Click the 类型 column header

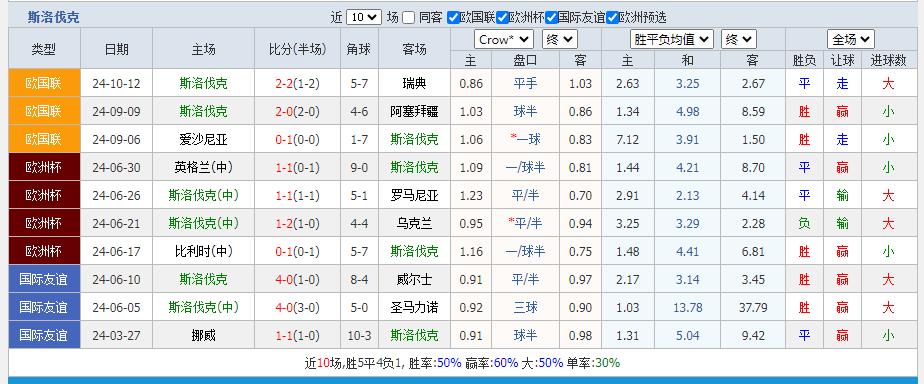tap(44, 49)
